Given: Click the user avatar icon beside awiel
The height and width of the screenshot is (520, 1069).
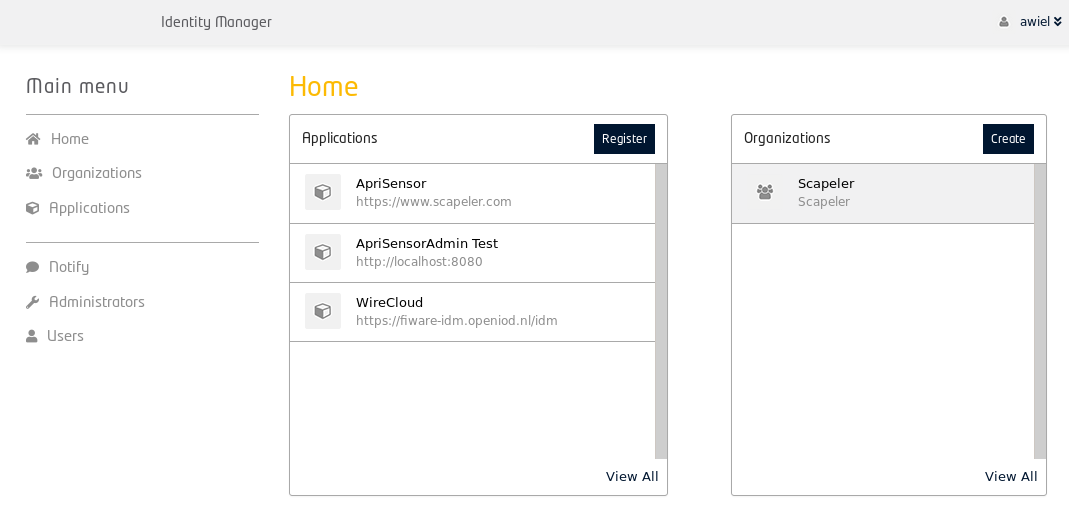Looking at the screenshot, I should pos(1004,22).
